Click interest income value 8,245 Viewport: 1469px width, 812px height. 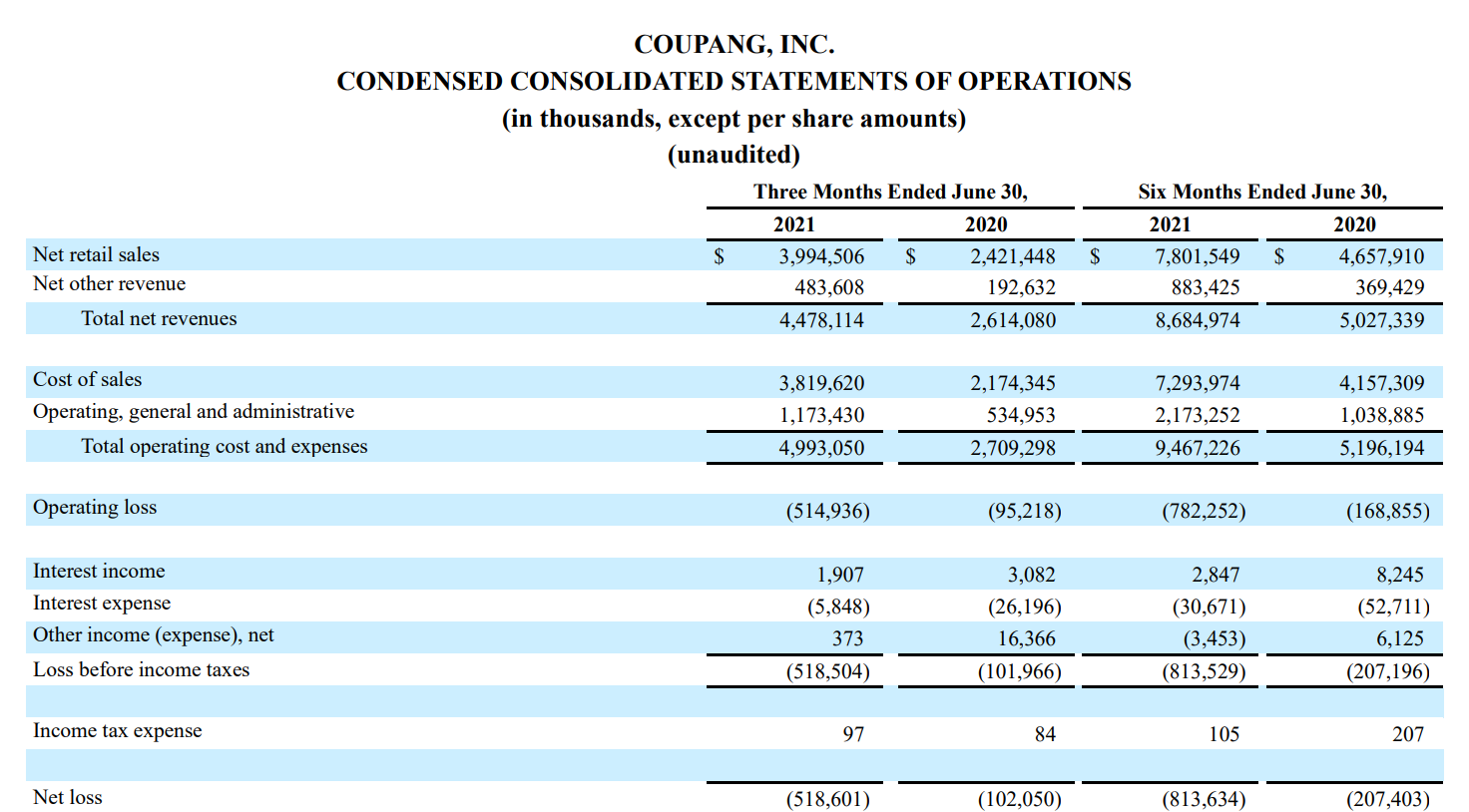click(1400, 575)
